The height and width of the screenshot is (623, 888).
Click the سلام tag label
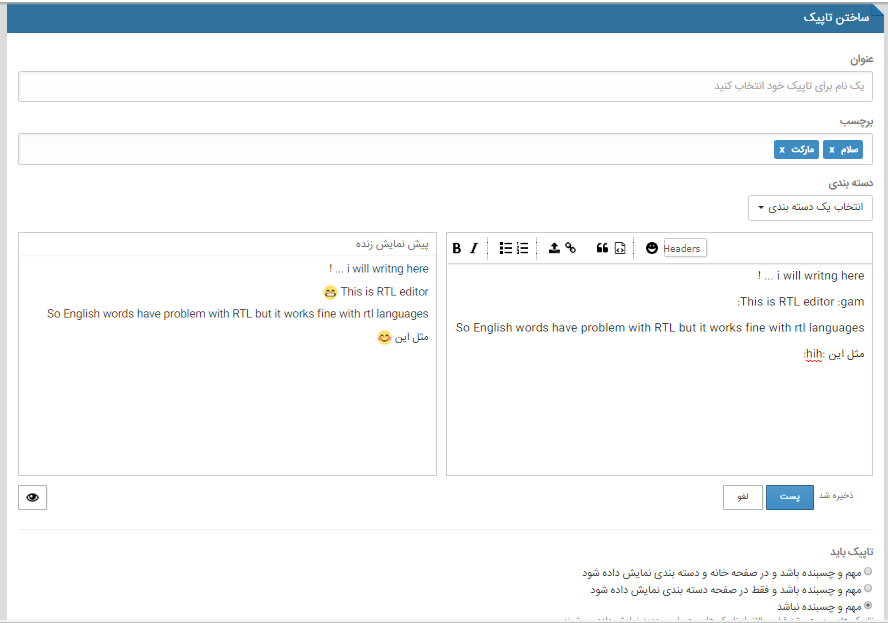point(849,150)
